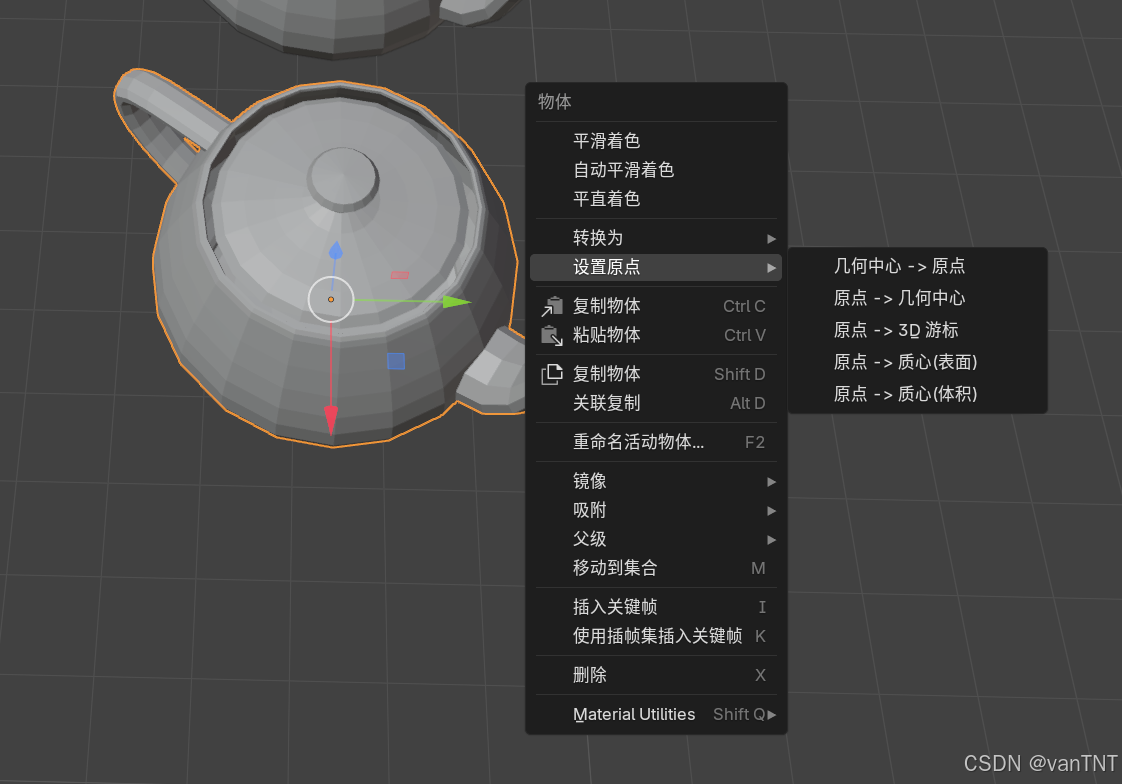
Task: Select 复制物体 with Ctrl C shortcut
Action: (x=655, y=306)
